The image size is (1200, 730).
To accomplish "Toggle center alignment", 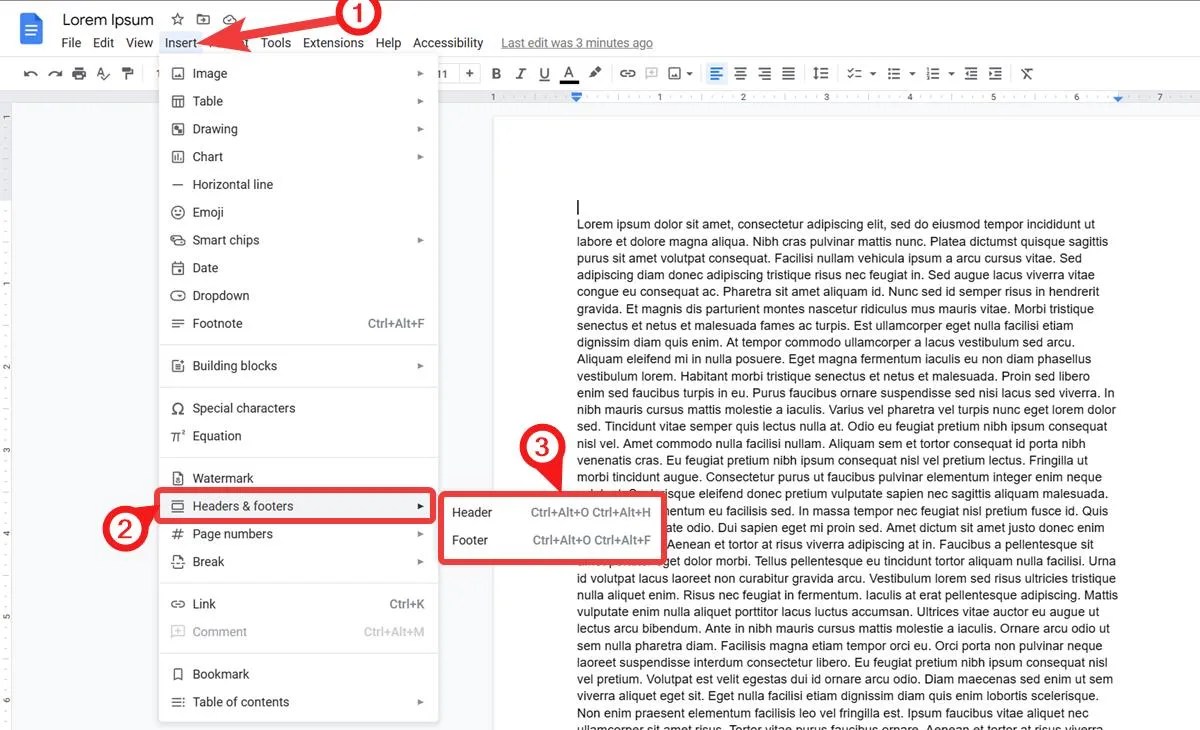I will pyautogui.click(x=740, y=73).
